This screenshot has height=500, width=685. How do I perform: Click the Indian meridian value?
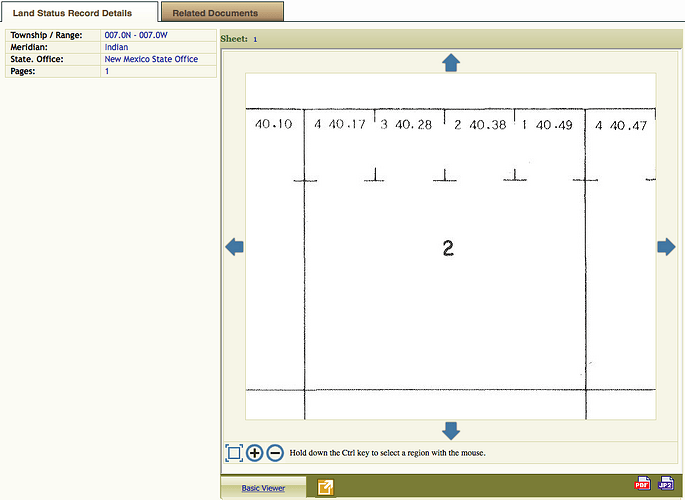click(x=116, y=47)
